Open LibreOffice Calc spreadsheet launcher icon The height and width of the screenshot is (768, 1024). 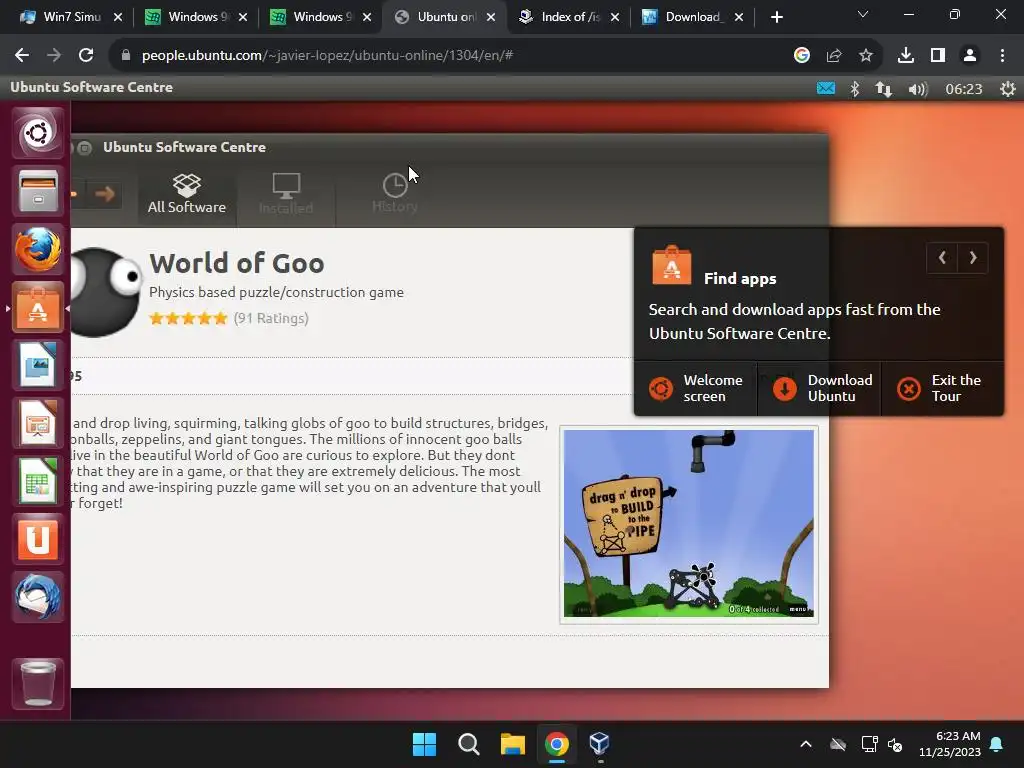coord(37,481)
